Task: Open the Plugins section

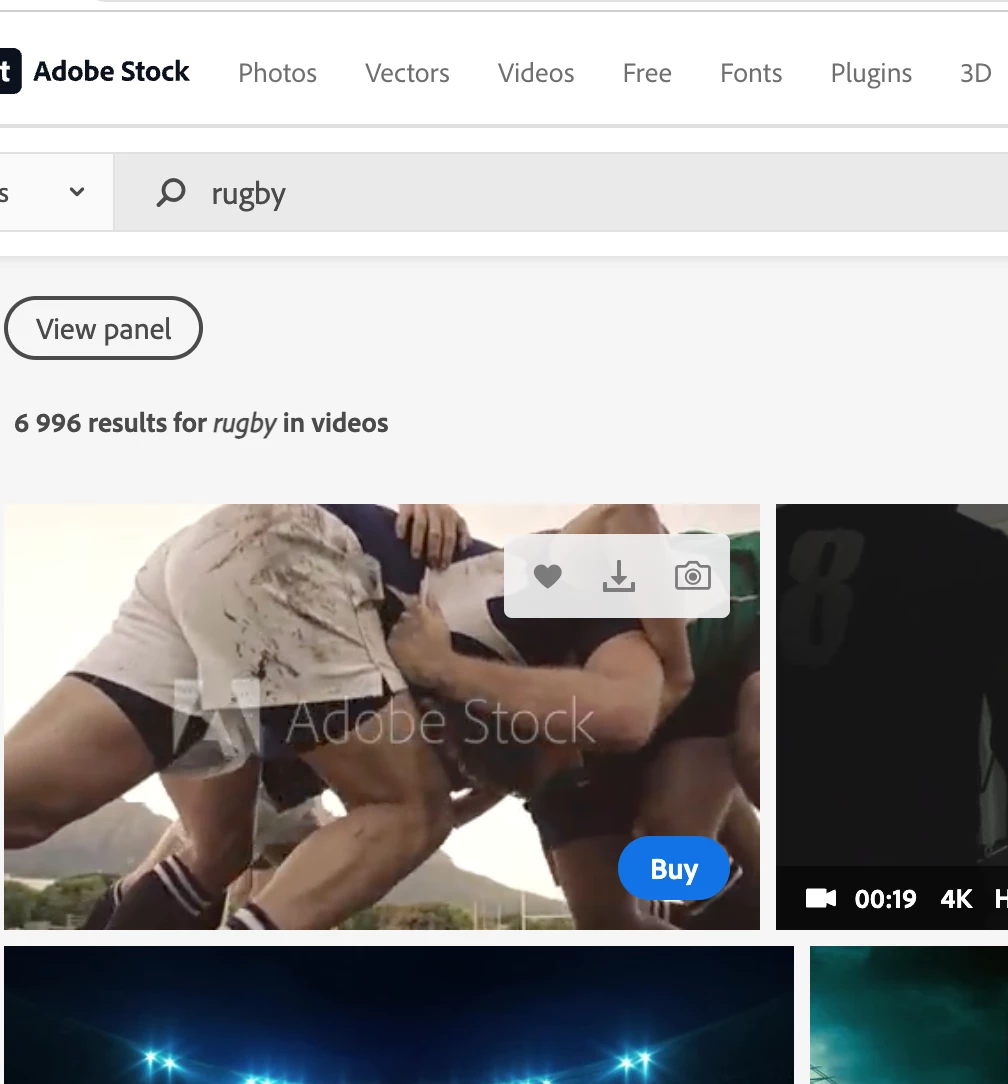Action: click(871, 73)
